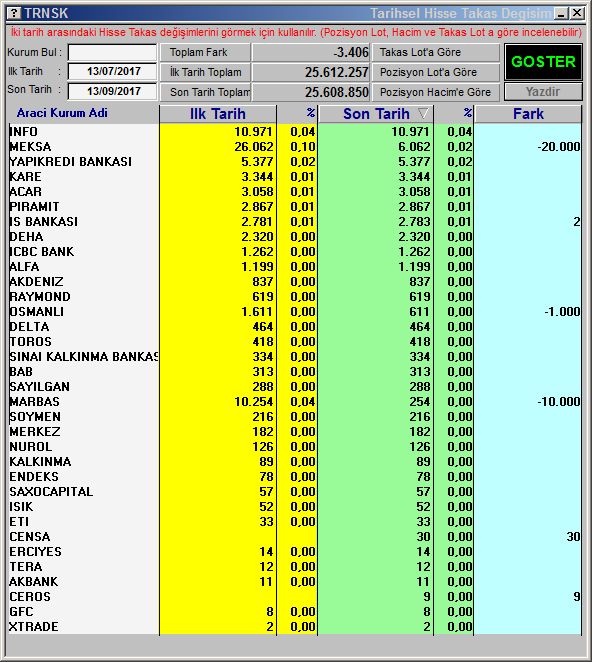The width and height of the screenshot is (592, 662).
Task: Edit the Ilk Tarih date field 13/07/2017
Action: tap(112, 71)
